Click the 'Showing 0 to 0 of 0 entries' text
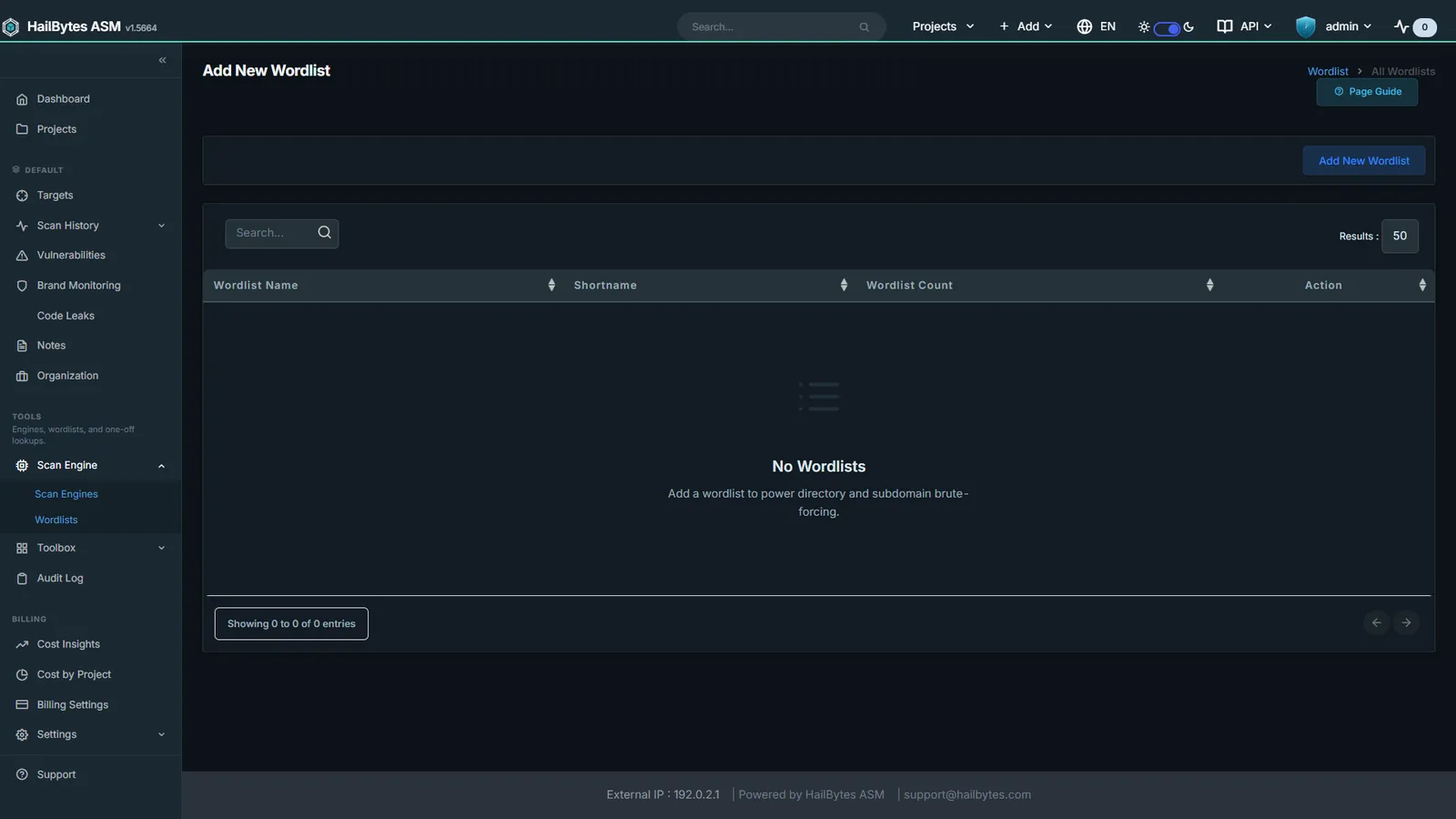The image size is (1456, 819). click(x=291, y=624)
